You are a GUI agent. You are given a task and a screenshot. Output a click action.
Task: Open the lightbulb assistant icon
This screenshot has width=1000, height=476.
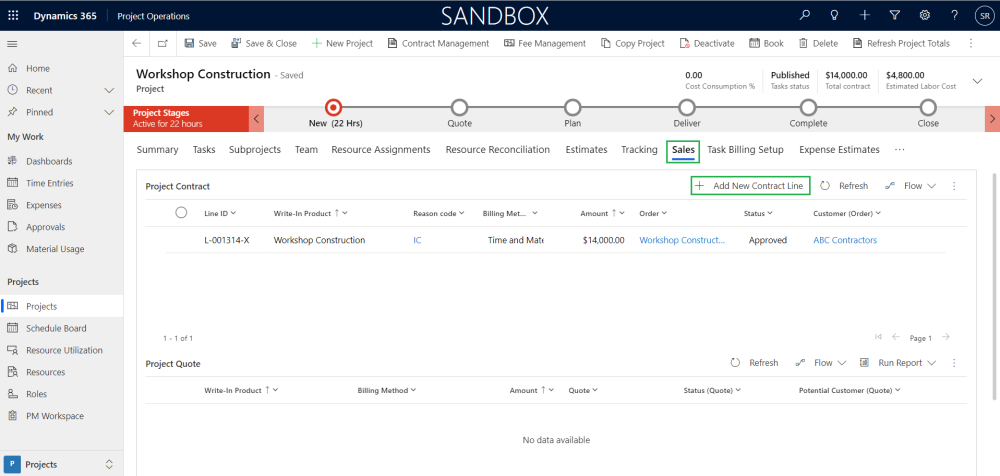(834, 15)
